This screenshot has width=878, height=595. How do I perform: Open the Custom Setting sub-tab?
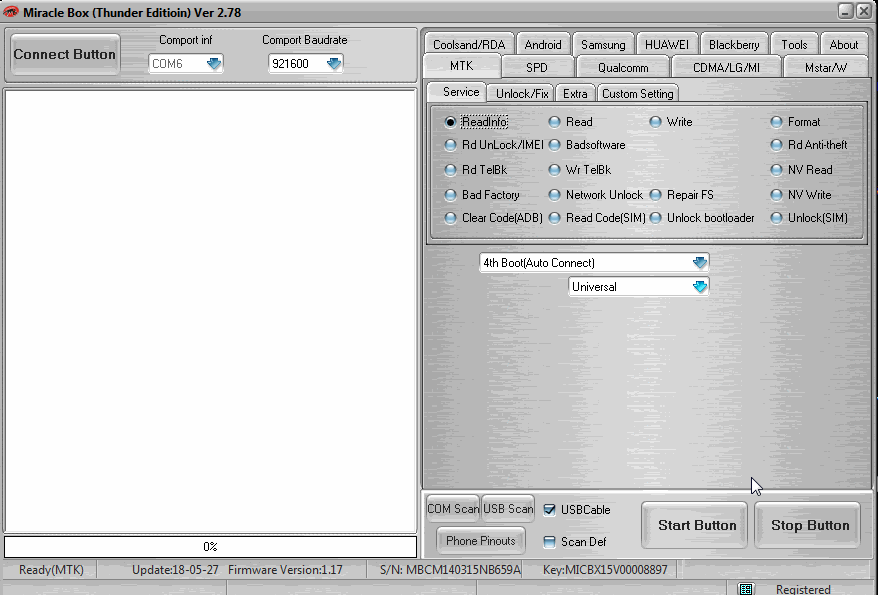pyautogui.click(x=638, y=93)
